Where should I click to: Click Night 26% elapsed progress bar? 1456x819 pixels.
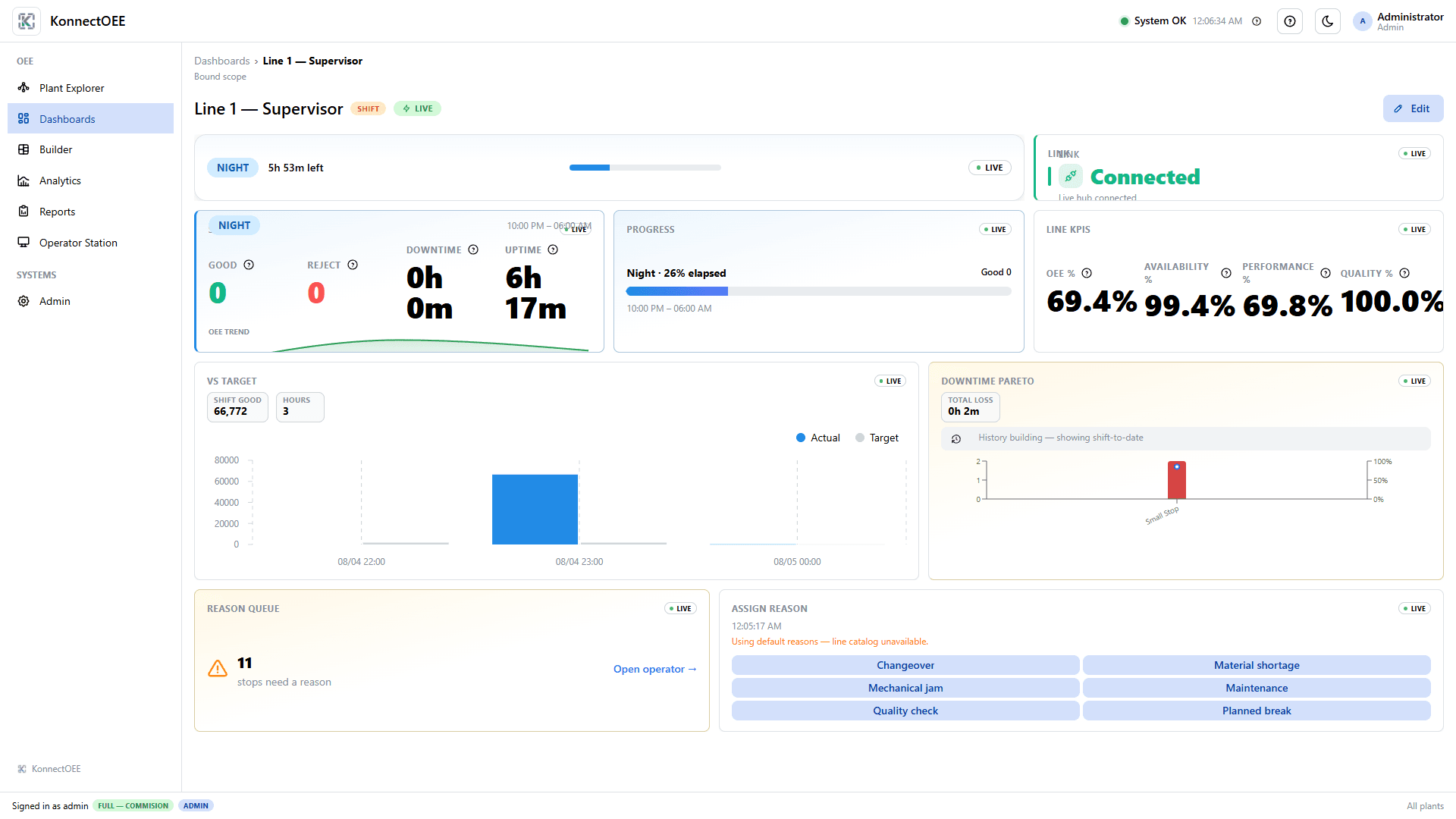click(818, 291)
